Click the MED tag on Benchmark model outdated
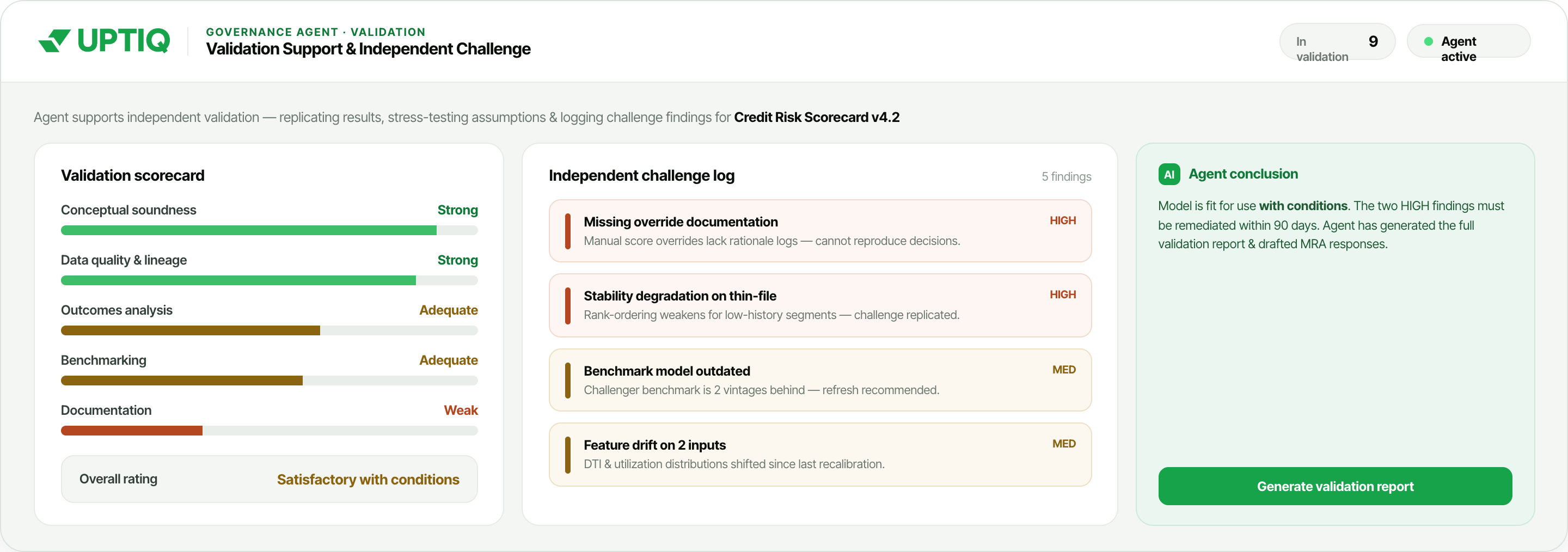The height and width of the screenshot is (552, 1568). point(1063,370)
